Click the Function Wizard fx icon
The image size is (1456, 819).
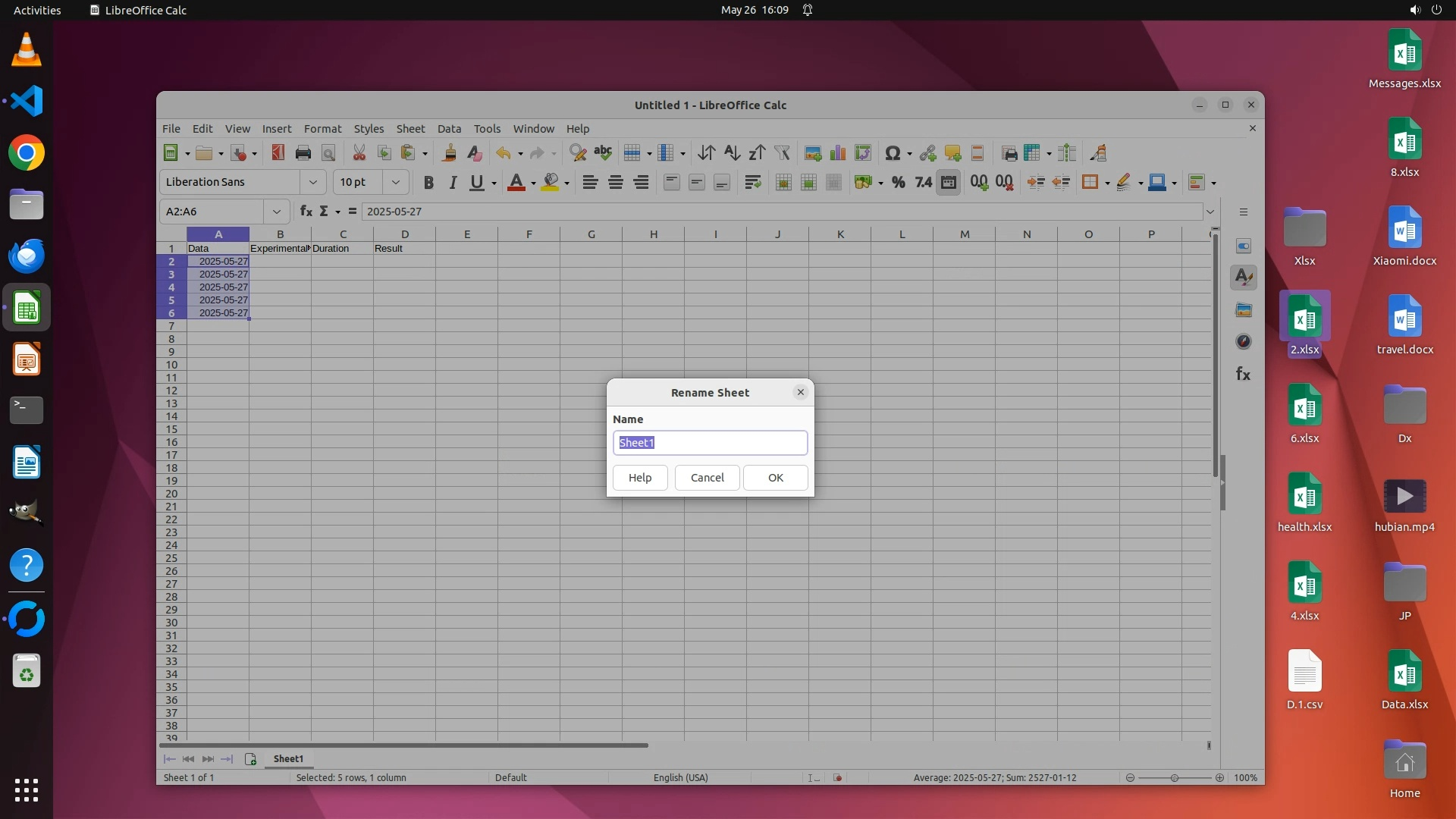click(x=306, y=212)
